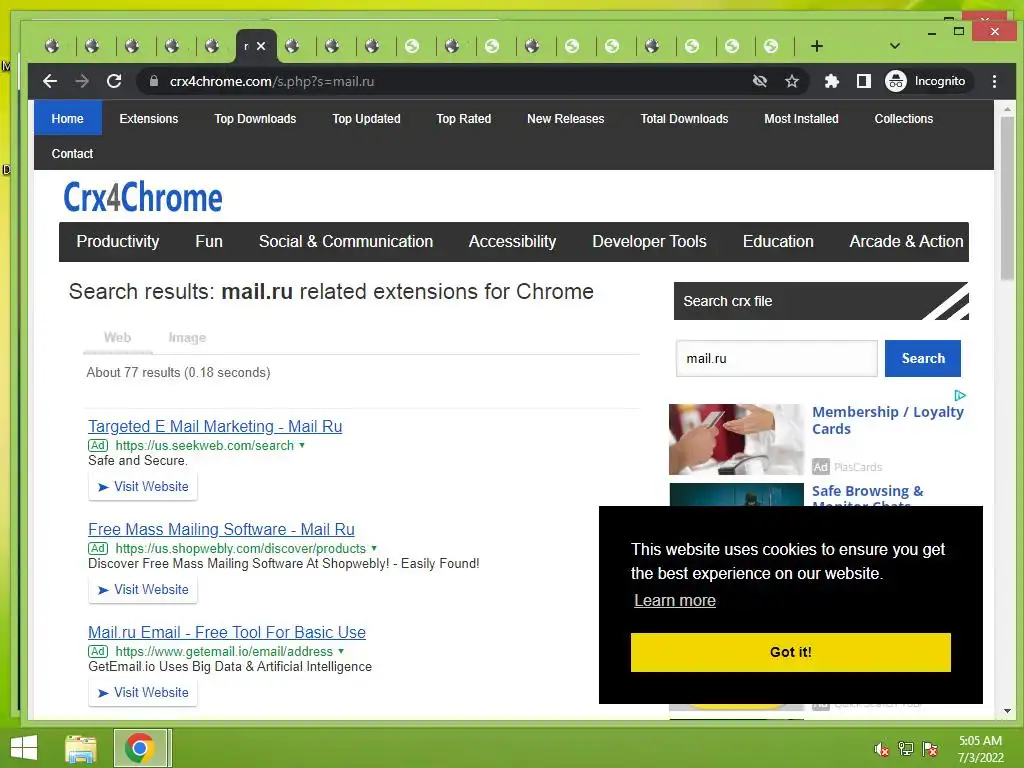Open Collections page
Screen dimensions: 1024x768
[x=903, y=118]
